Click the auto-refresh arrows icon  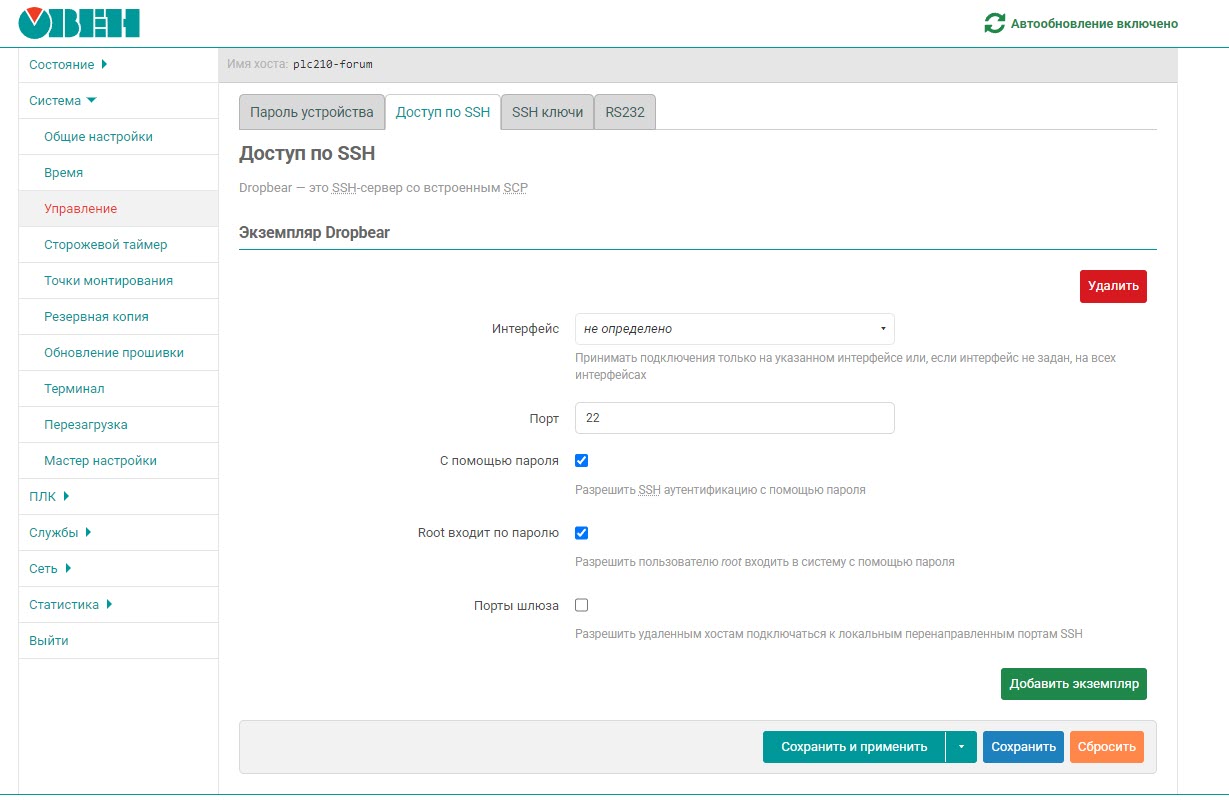[x=994, y=23]
